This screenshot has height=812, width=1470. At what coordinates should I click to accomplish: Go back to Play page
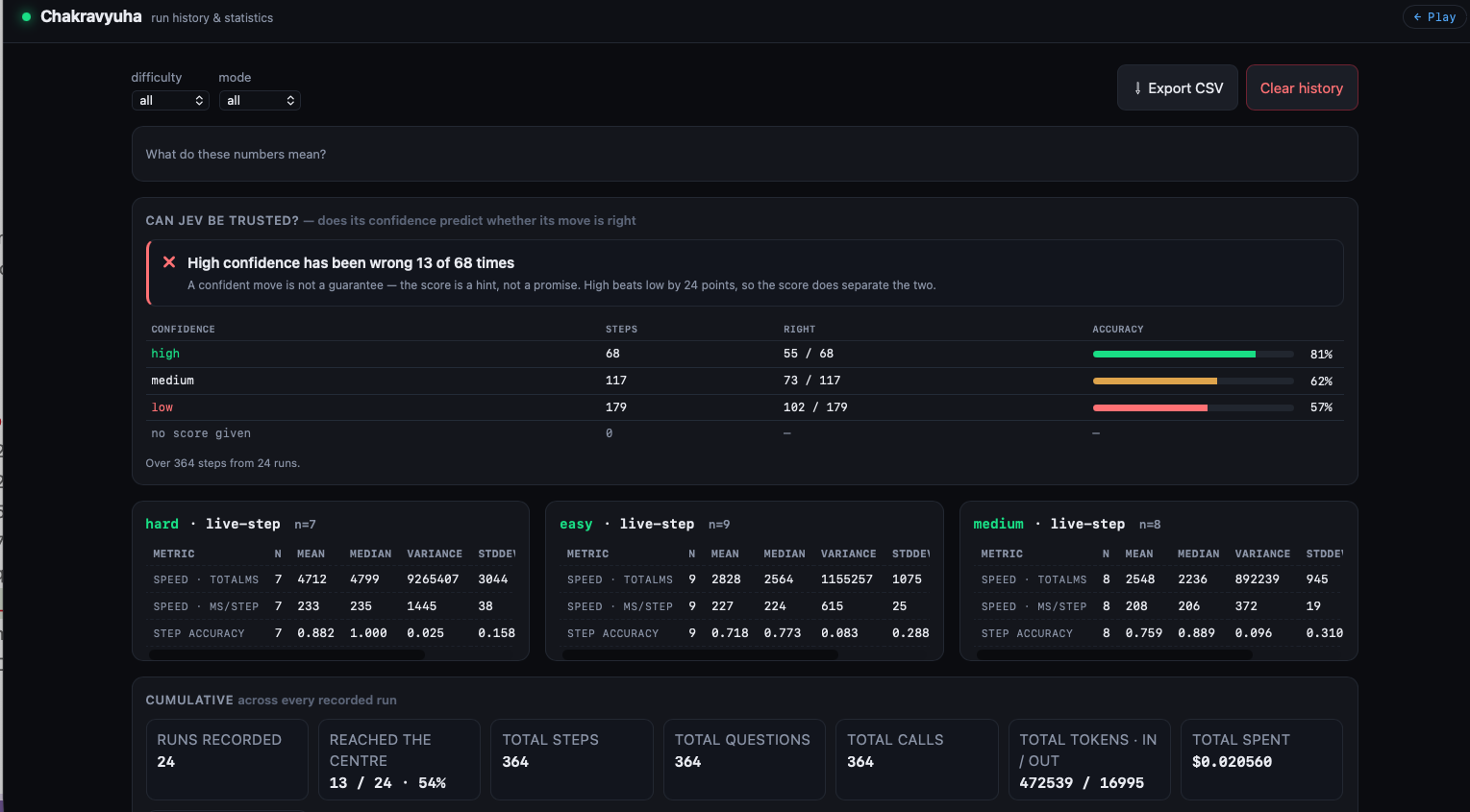tap(1434, 17)
